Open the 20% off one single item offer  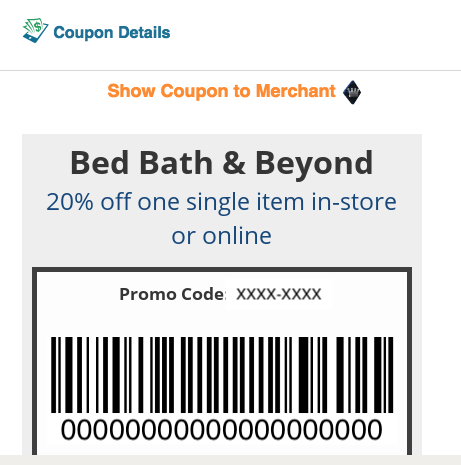221,218
